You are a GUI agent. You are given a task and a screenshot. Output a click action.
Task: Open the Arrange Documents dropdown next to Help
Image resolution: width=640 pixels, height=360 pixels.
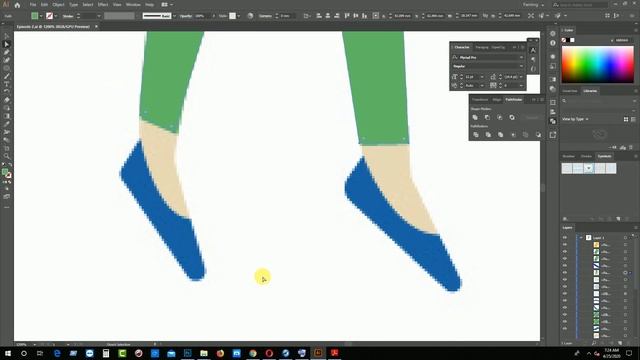167,5
